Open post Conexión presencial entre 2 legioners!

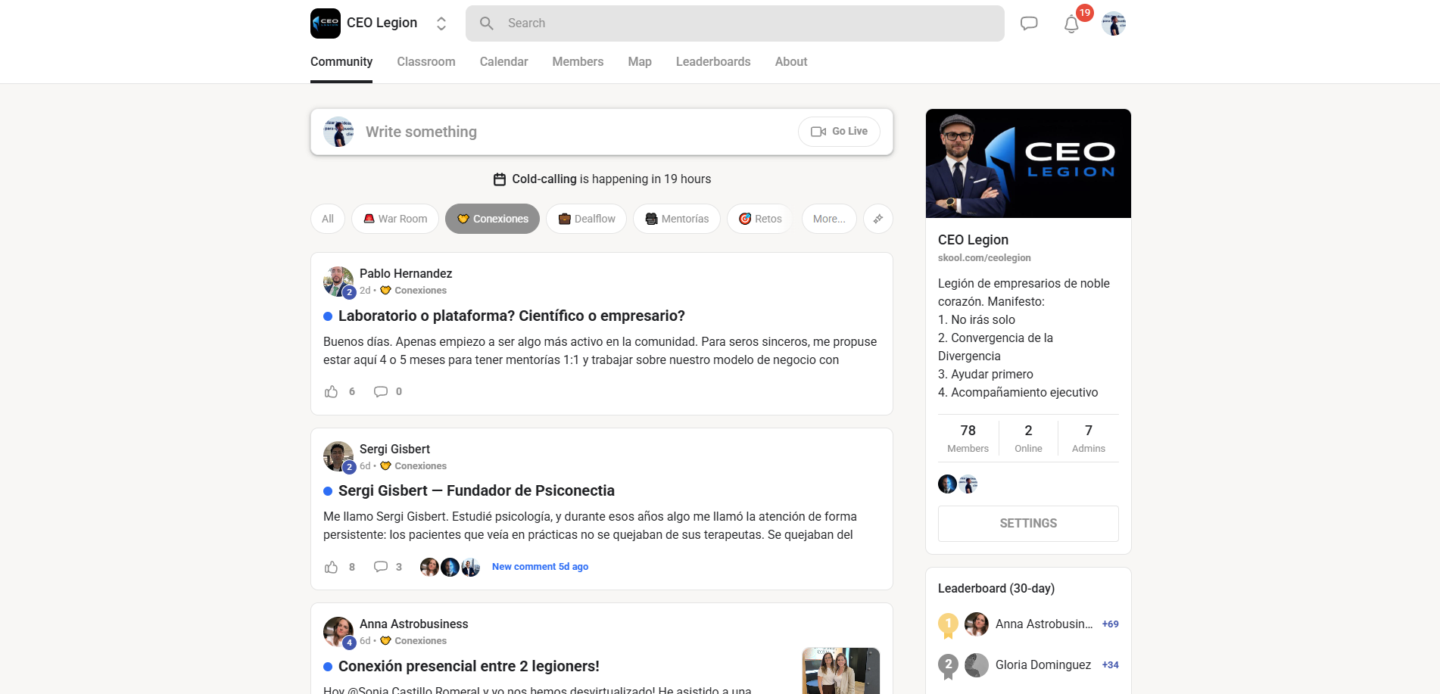point(468,666)
